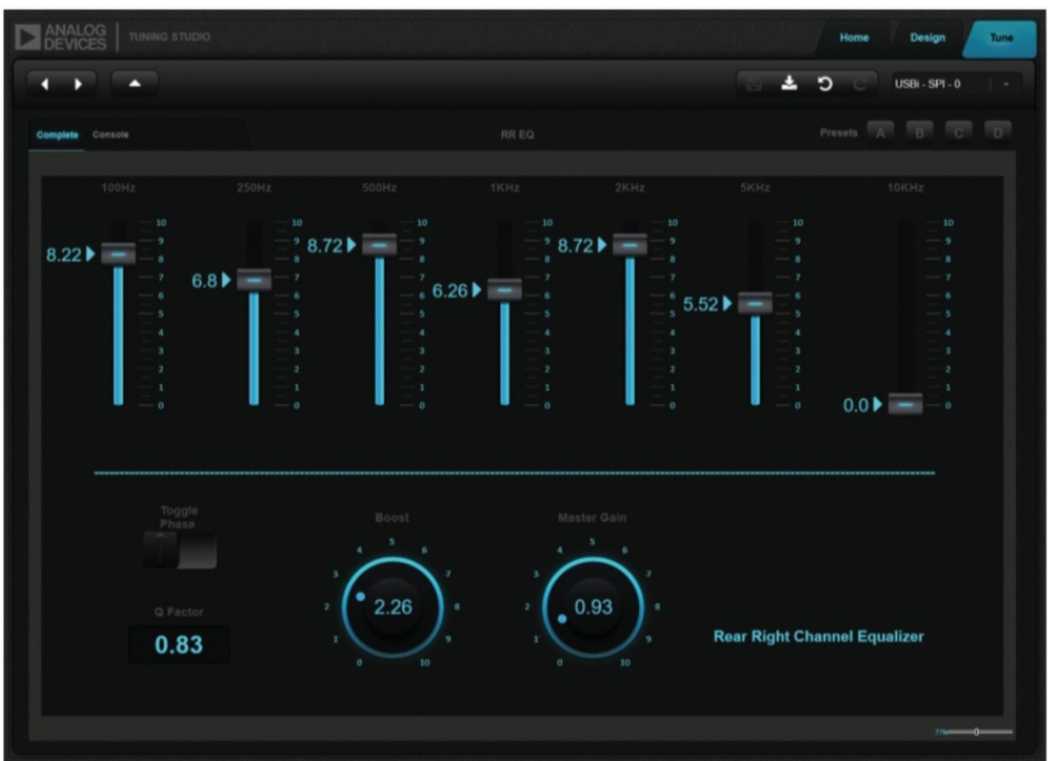Click the Master Gain knob showing 0.93

point(593,607)
